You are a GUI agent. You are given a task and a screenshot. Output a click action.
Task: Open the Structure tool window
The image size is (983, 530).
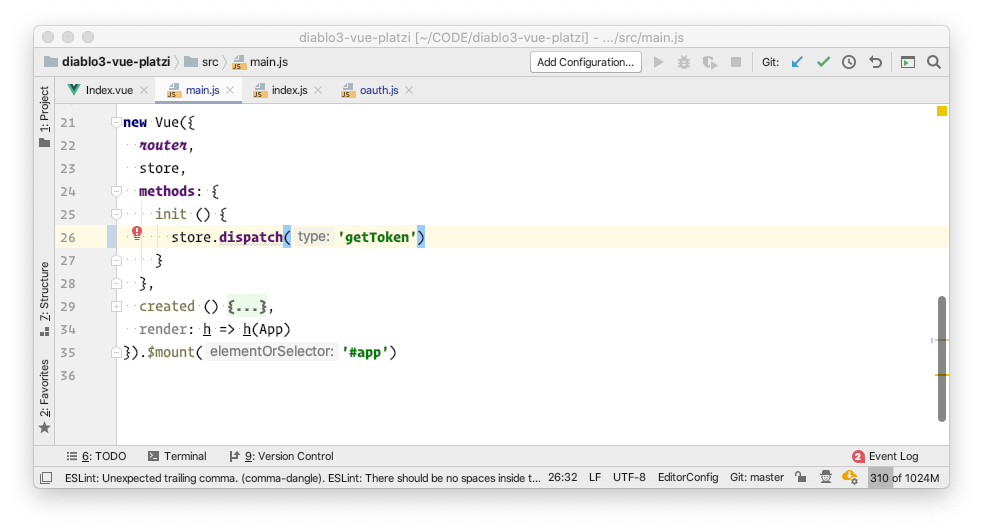pyautogui.click(x=45, y=299)
